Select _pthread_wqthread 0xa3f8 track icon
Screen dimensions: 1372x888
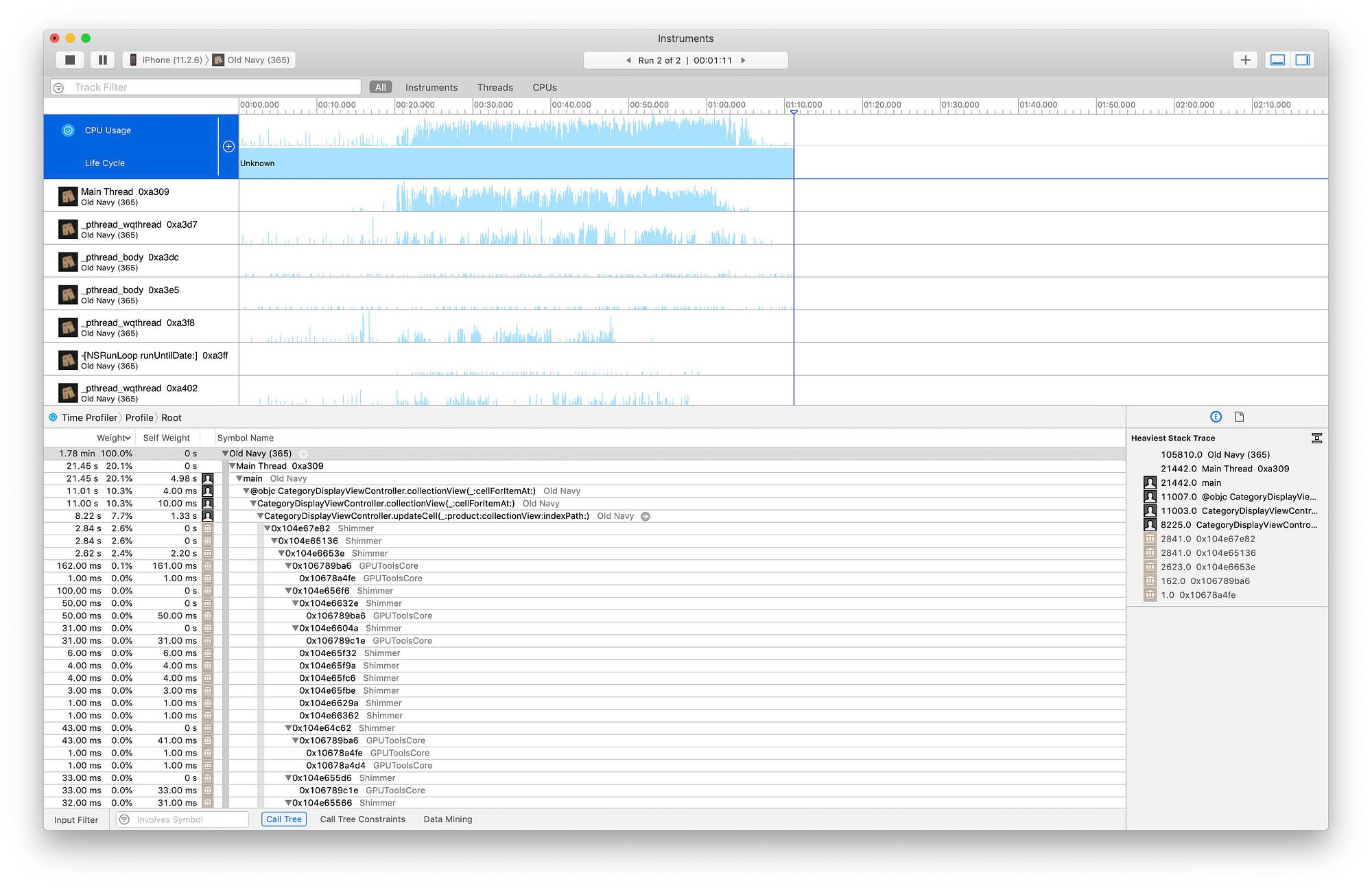coord(68,327)
